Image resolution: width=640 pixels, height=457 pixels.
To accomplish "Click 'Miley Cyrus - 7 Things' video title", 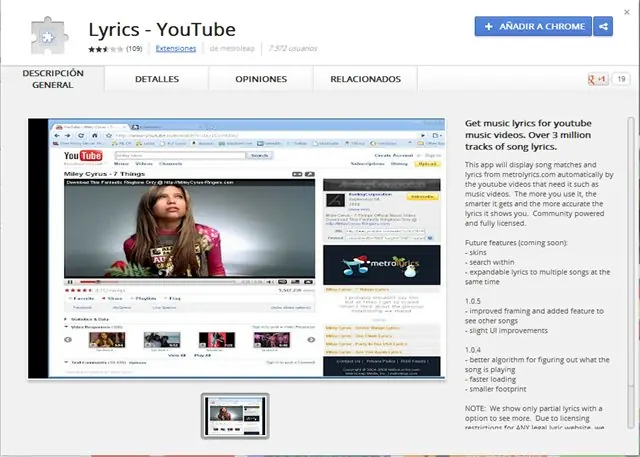I will tap(104, 174).
